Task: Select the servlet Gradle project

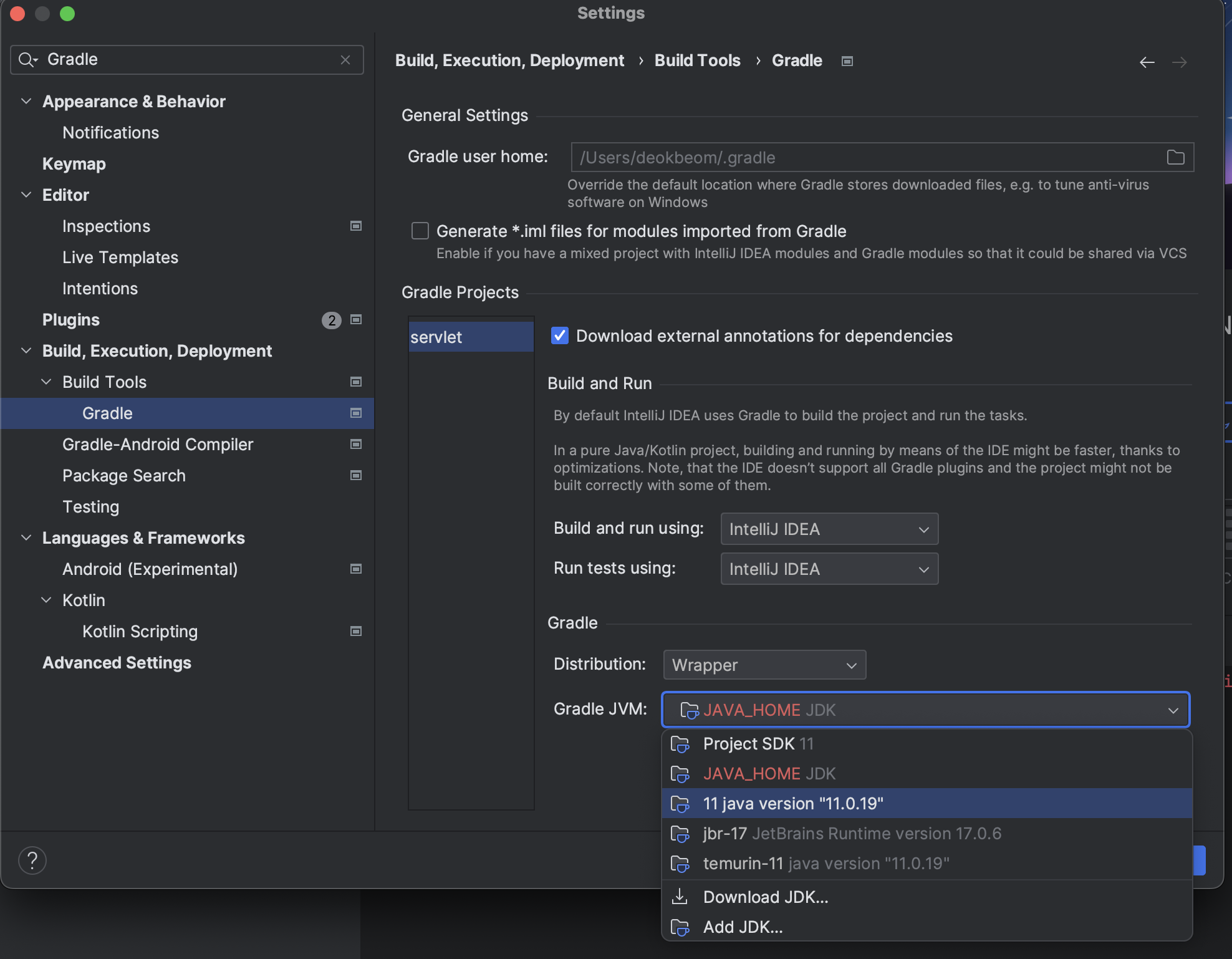Action: pos(471,337)
